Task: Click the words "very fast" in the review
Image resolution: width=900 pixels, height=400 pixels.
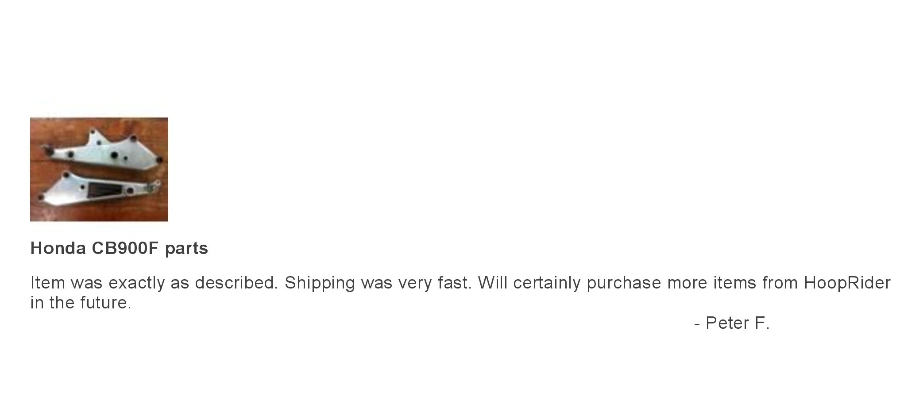Action: 433,283
